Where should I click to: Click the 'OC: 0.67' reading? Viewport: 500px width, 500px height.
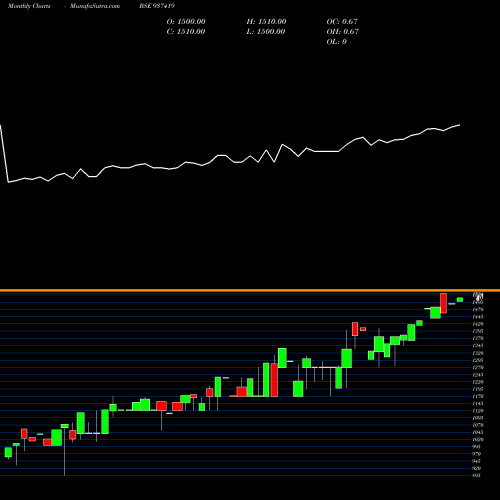(x=342, y=22)
